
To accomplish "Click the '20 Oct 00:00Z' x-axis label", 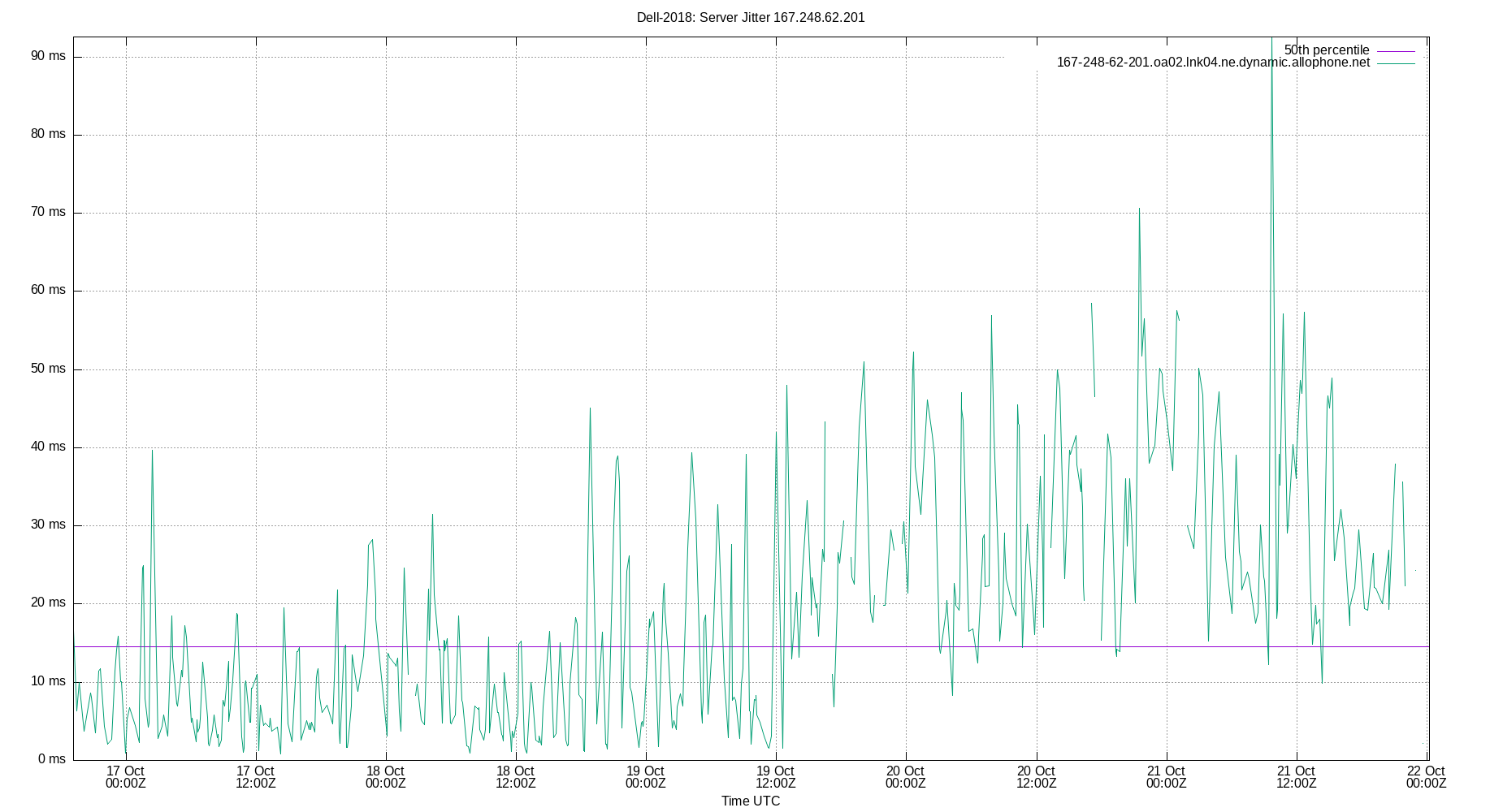I will [905, 777].
